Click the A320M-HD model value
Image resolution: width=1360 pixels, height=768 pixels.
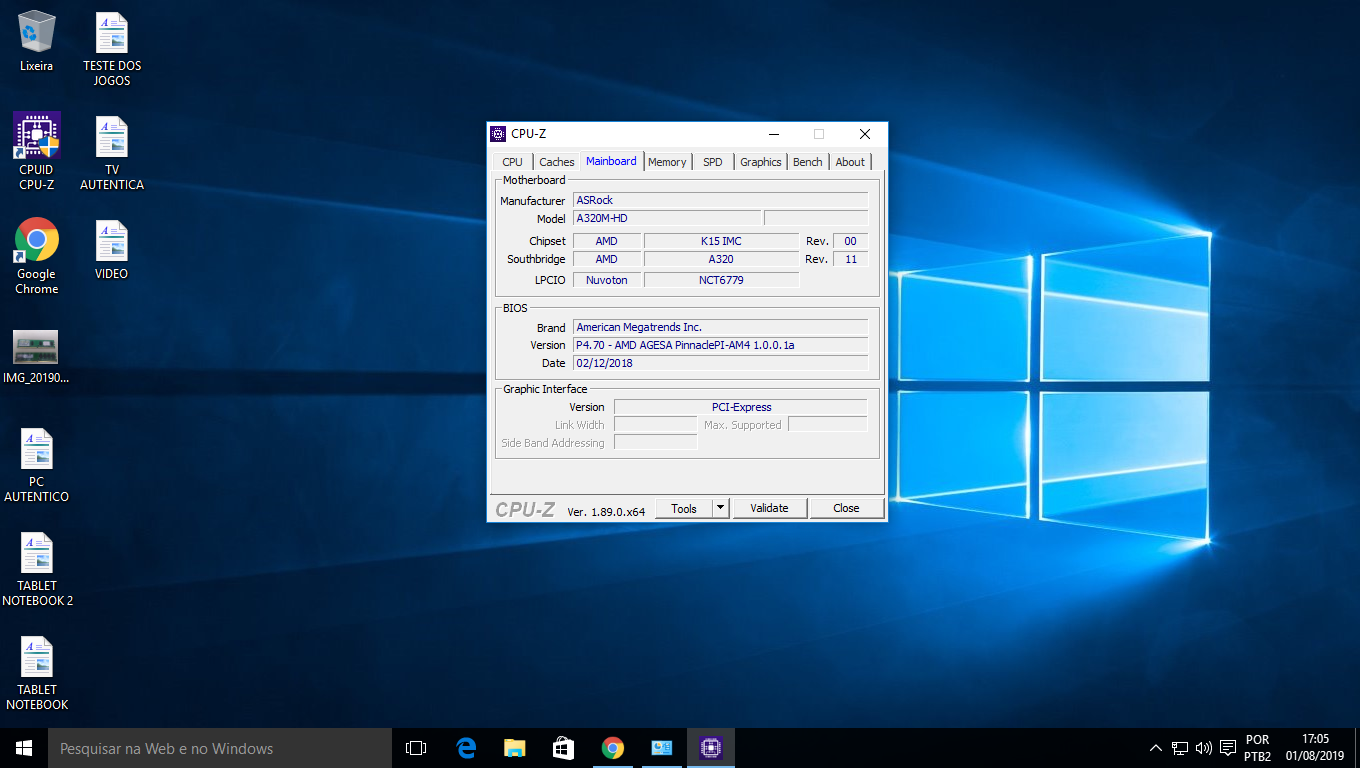[666, 218]
